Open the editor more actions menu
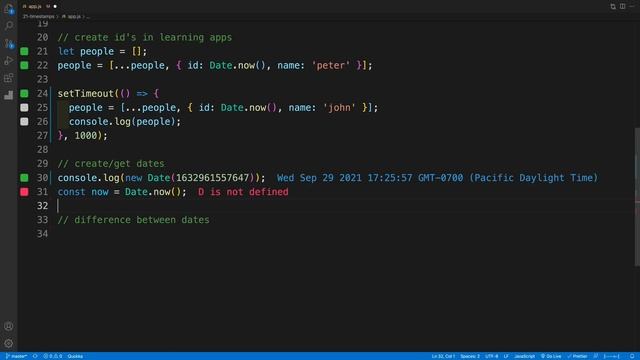 (x=632, y=6)
